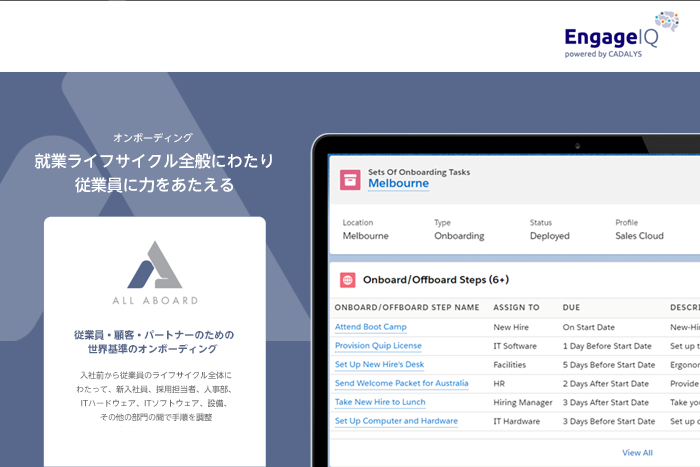
Task: Open the Take New Hire to Lunch step
Action: tap(380, 402)
